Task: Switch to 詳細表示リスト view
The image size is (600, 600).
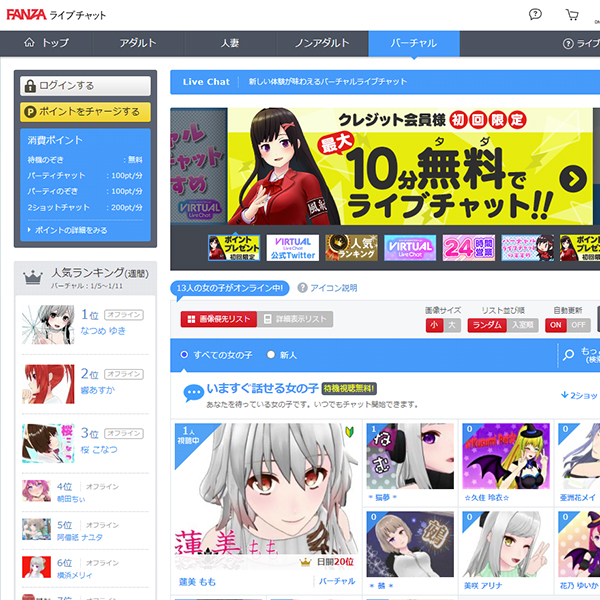Action: pos(295,319)
